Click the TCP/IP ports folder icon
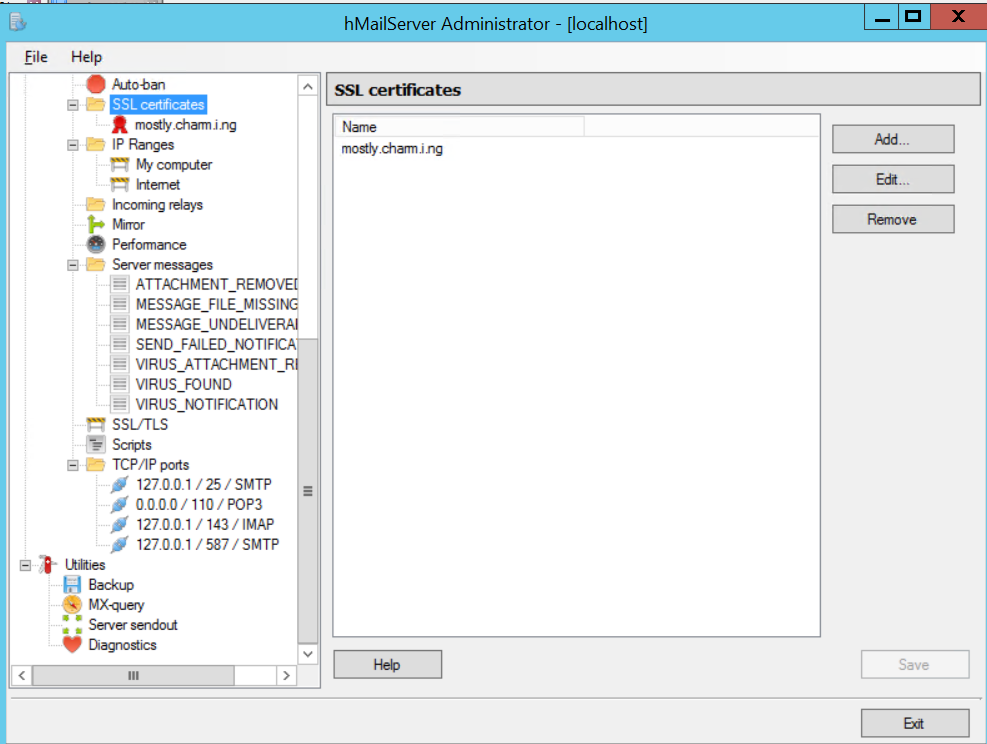This screenshot has width=987, height=744. tap(96, 465)
